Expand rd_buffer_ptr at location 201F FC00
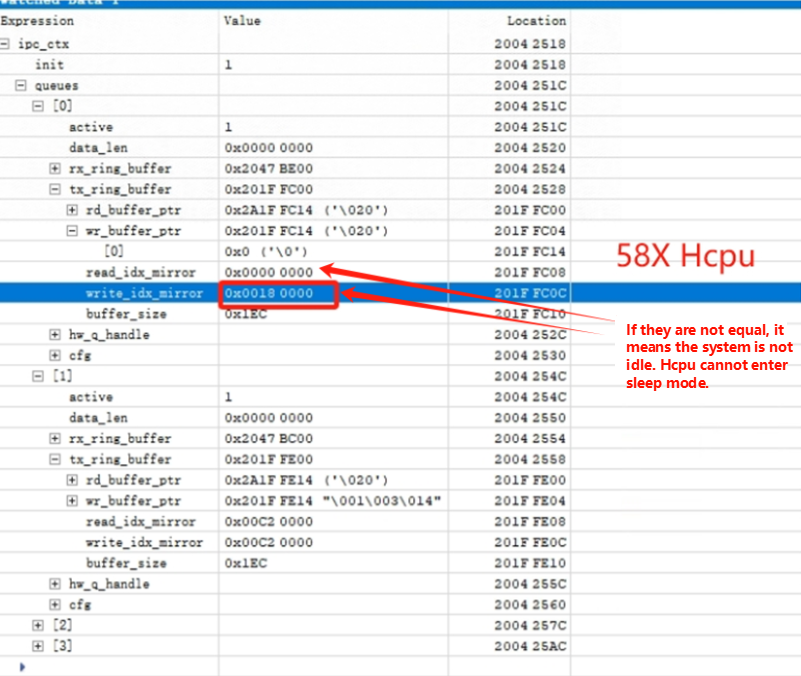The image size is (801, 676). 72,210
